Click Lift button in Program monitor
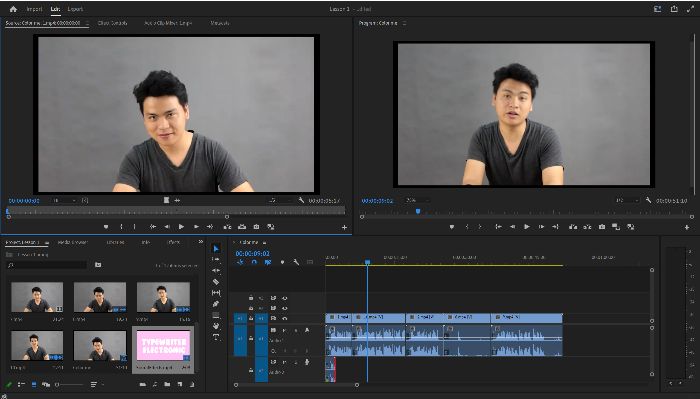Screen dimensions: 700x399 pyautogui.click(x=573, y=227)
